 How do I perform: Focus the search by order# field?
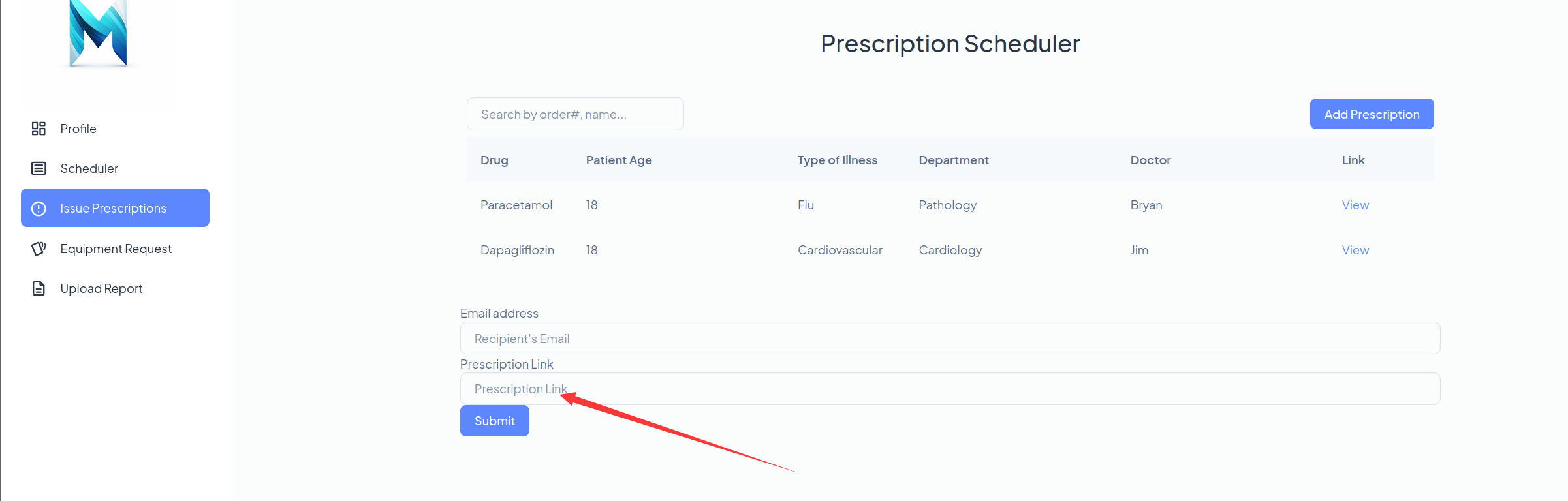pos(575,114)
